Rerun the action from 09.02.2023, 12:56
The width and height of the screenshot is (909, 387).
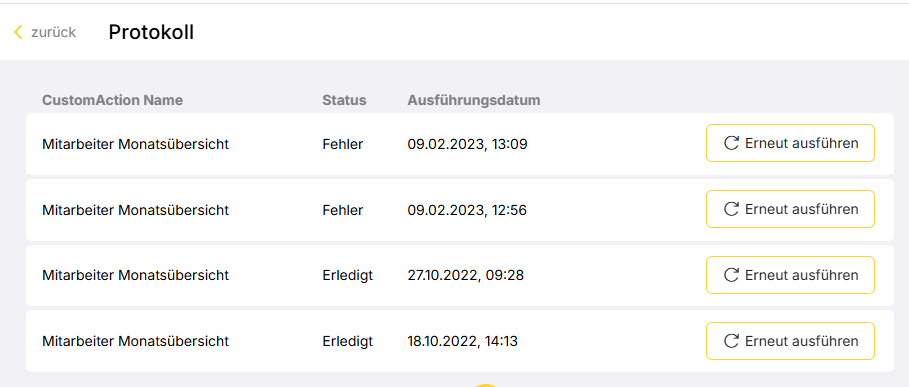[790, 209]
